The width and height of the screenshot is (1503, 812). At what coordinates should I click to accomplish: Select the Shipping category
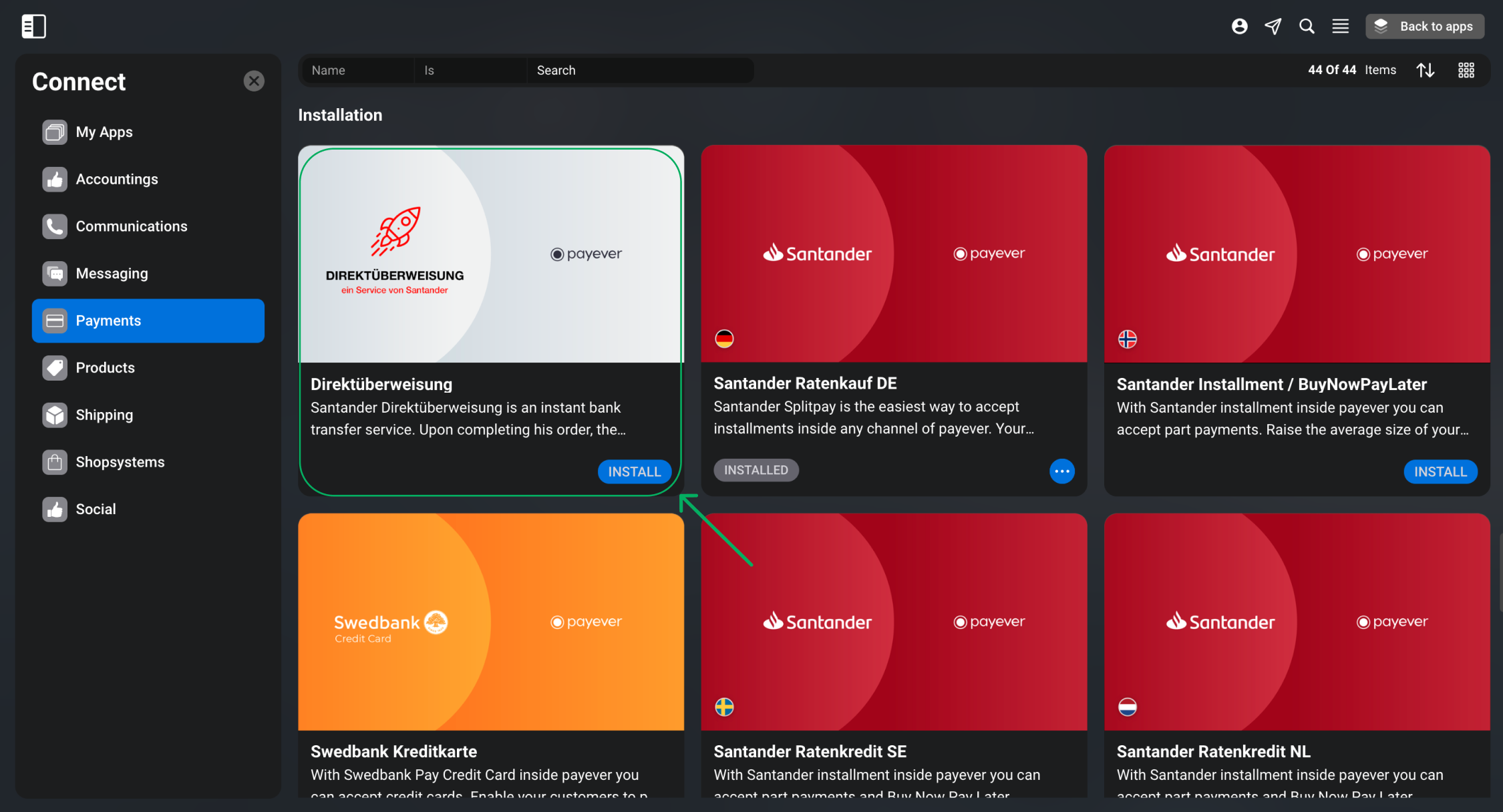pyautogui.click(x=148, y=415)
